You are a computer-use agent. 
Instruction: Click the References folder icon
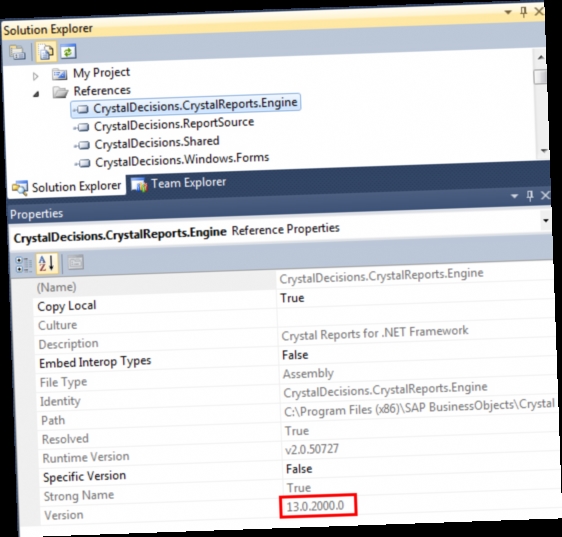point(60,92)
